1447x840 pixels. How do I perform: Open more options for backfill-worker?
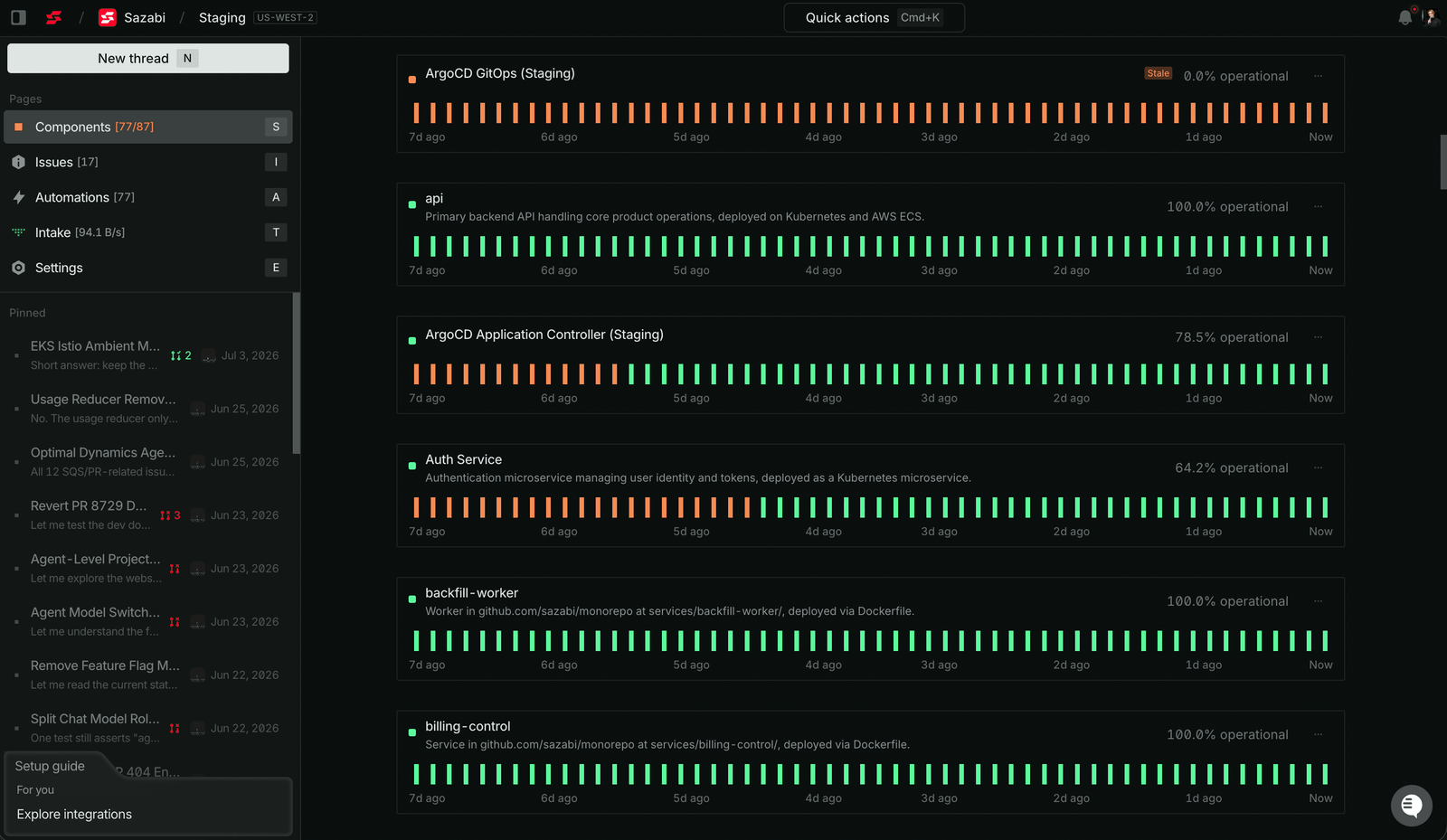1318,601
